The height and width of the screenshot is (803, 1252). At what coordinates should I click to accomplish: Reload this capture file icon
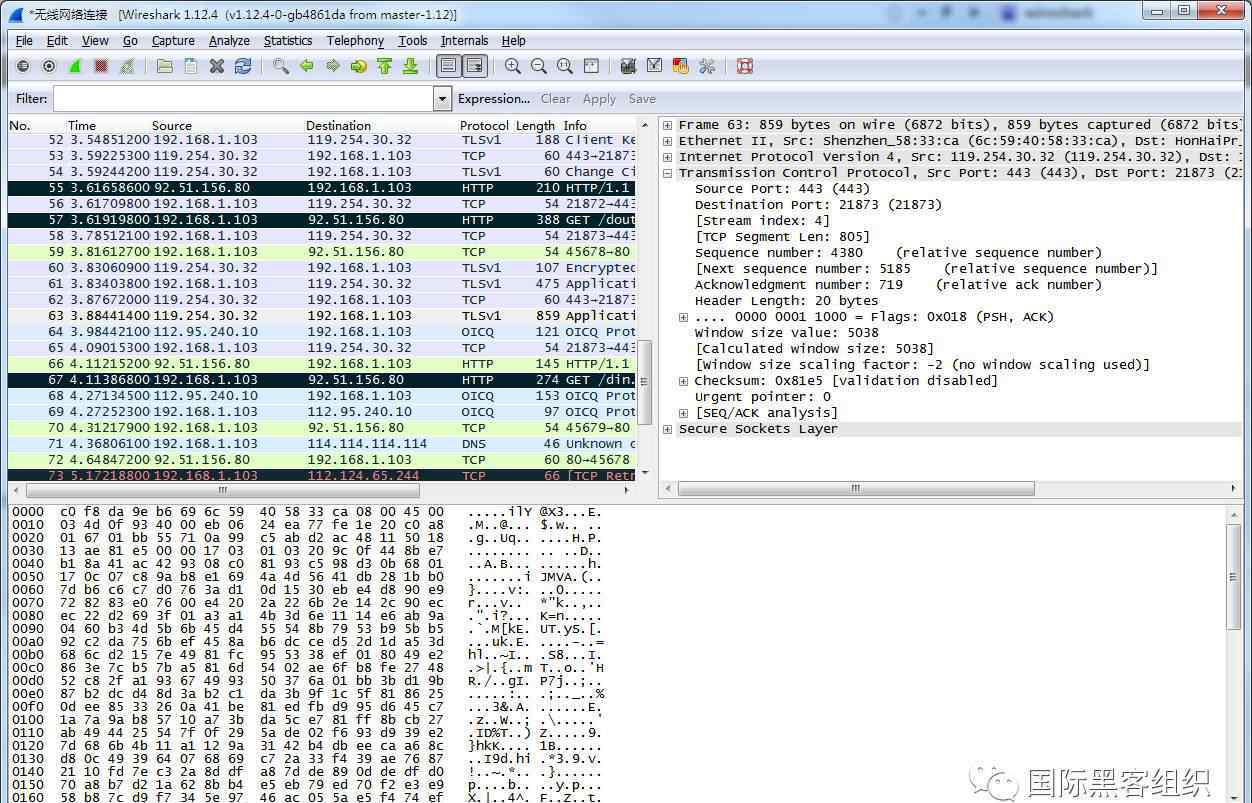(243, 66)
